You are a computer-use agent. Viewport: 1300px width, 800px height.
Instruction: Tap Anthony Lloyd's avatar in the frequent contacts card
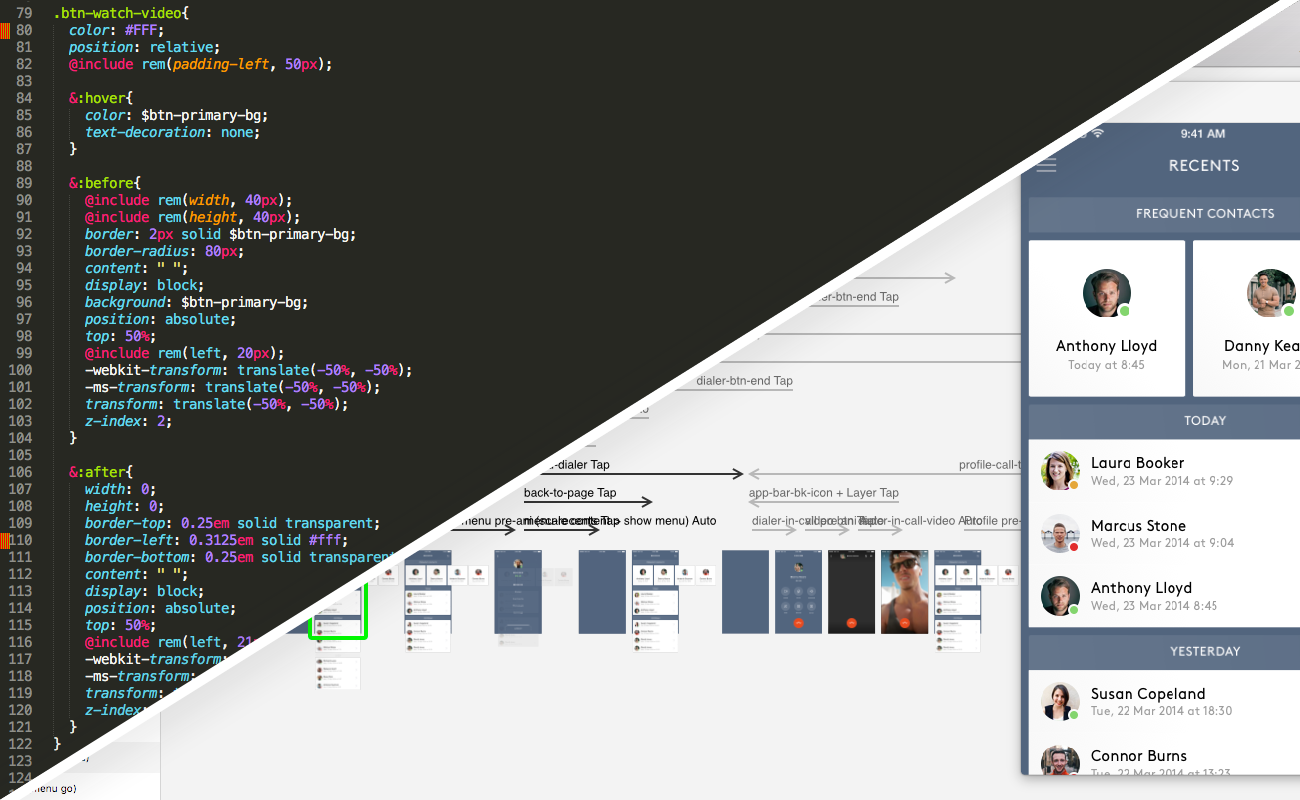[x=1107, y=294]
